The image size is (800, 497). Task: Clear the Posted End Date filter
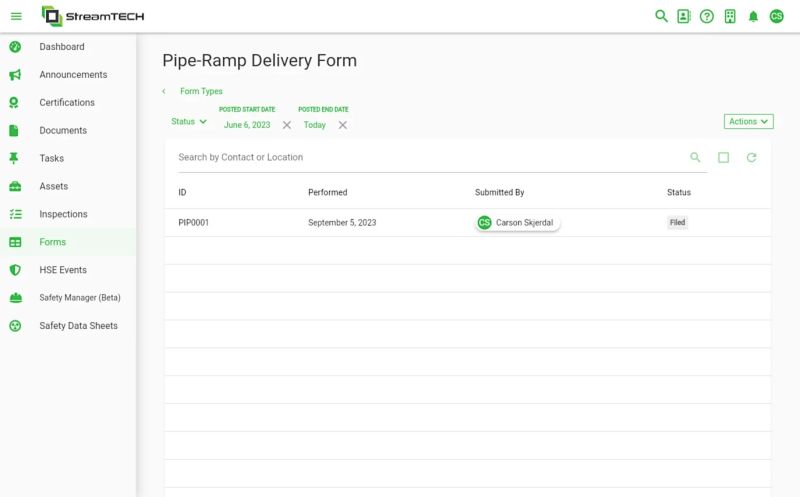pos(343,125)
